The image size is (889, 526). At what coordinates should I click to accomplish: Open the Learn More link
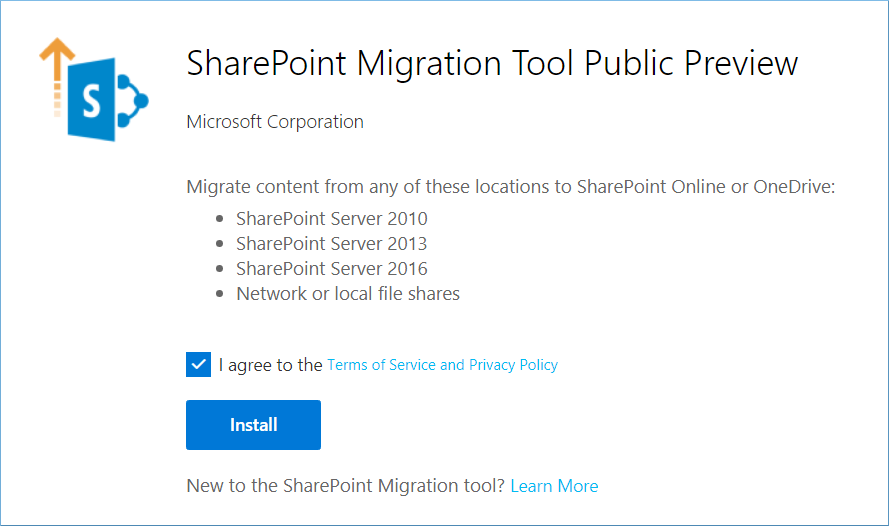point(554,486)
